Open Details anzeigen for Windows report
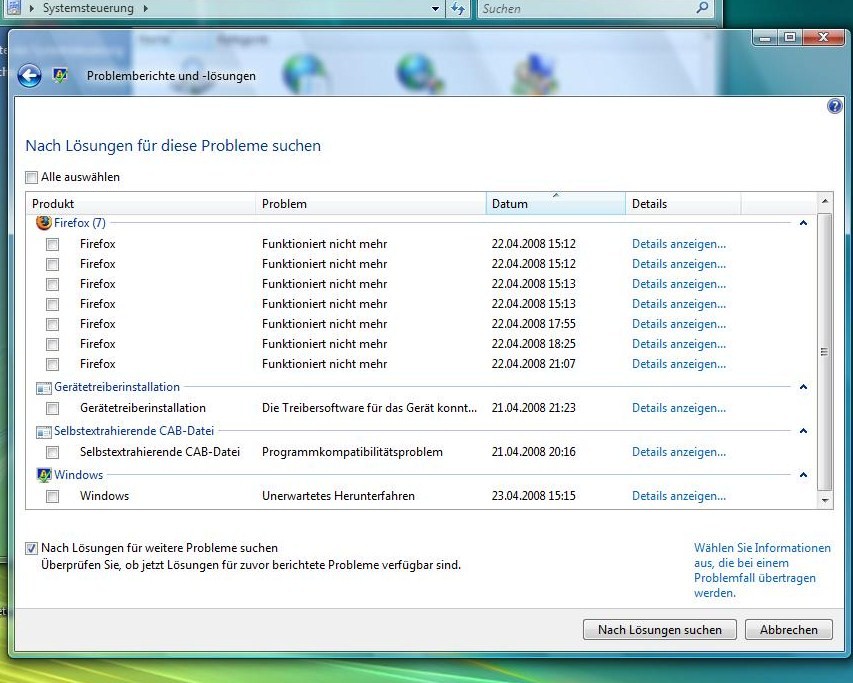Image resolution: width=853 pixels, height=683 pixels. (x=678, y=496)
